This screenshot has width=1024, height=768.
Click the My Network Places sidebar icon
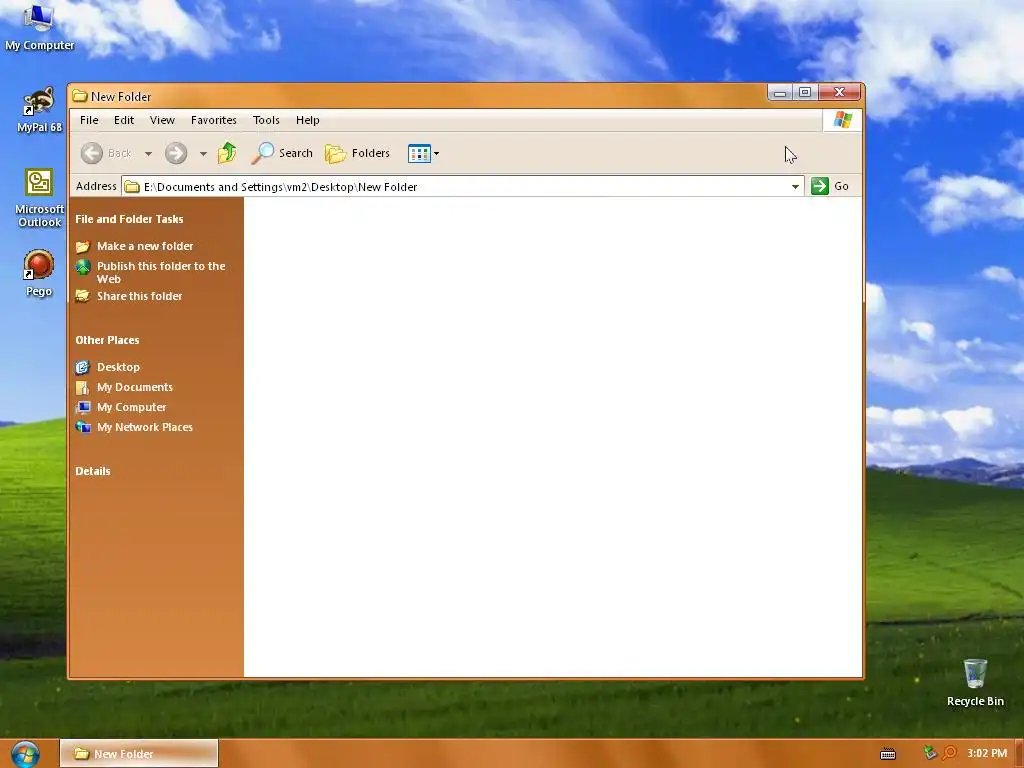(83, 427)
